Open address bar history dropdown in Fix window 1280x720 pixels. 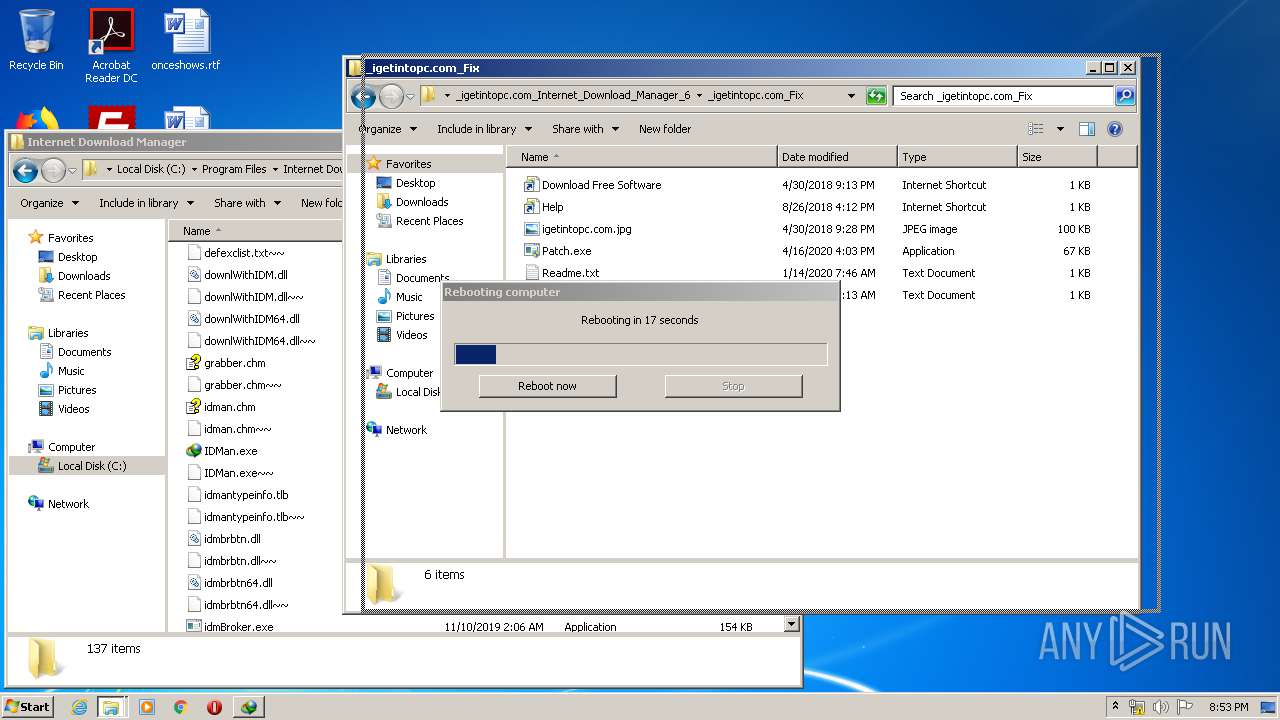tap(851, 96)
